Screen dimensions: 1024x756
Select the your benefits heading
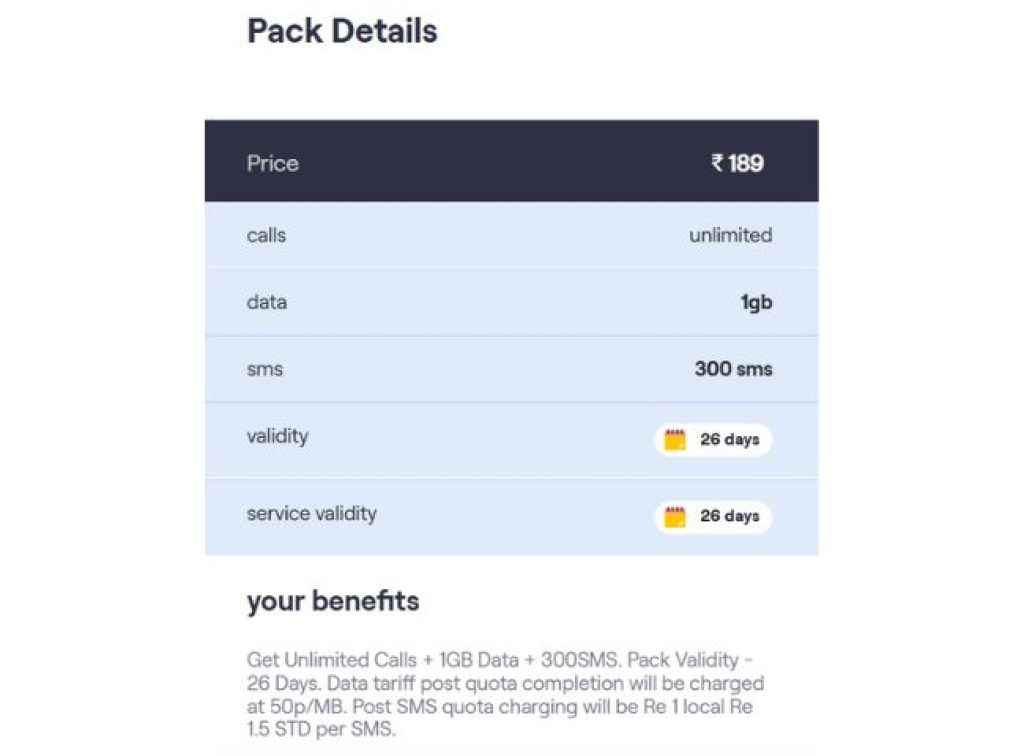pyautogui.click(x=333, y=601)
